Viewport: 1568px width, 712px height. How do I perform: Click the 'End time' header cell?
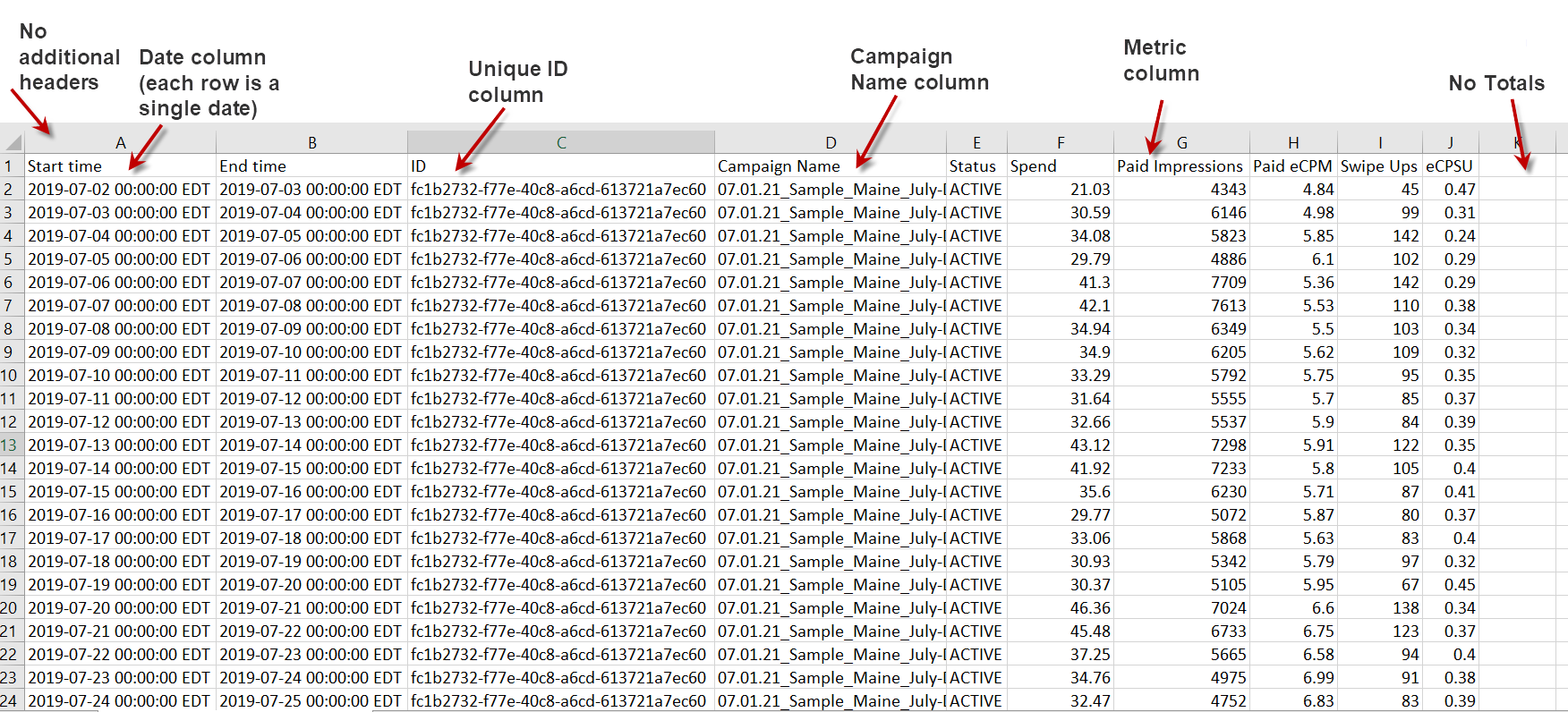311,165
